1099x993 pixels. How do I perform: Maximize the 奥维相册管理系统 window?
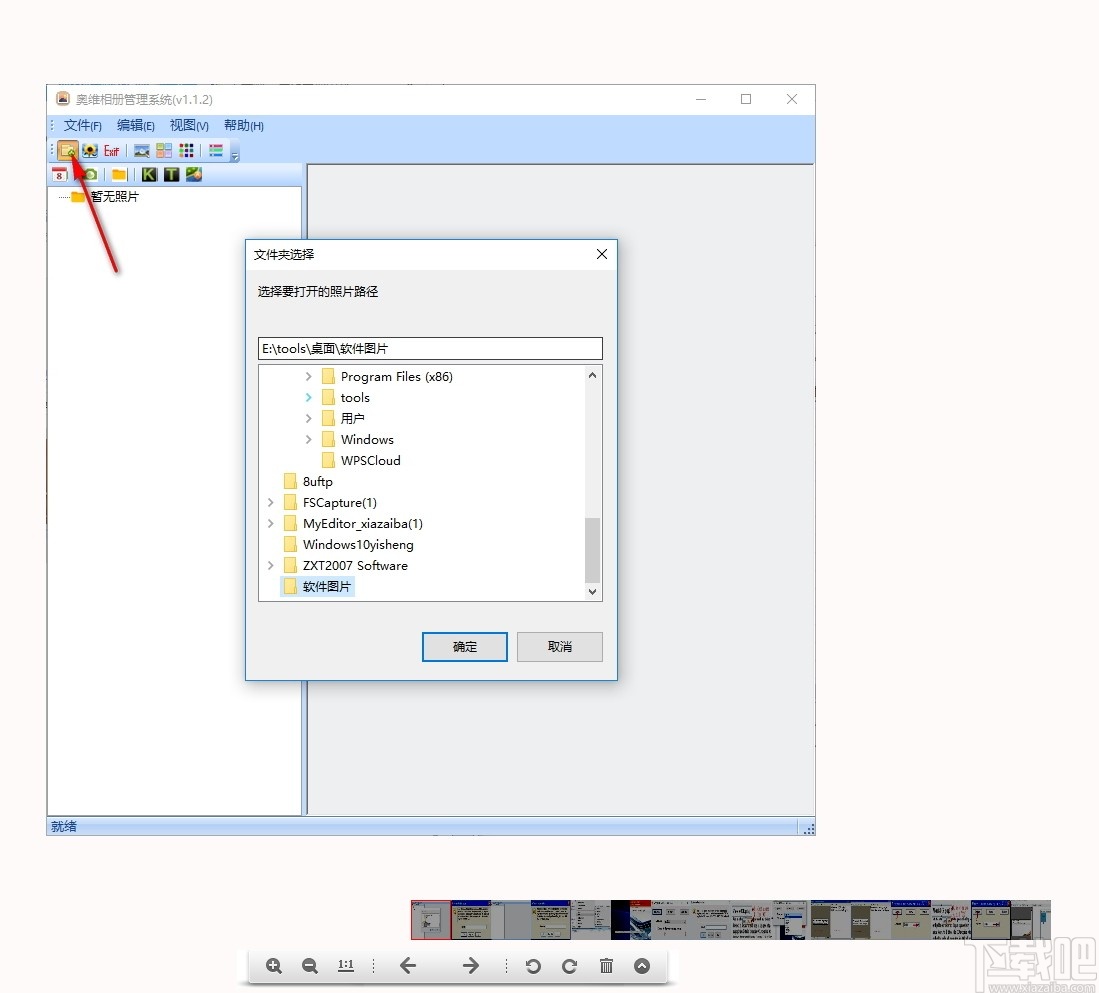(x=746, y=100)
